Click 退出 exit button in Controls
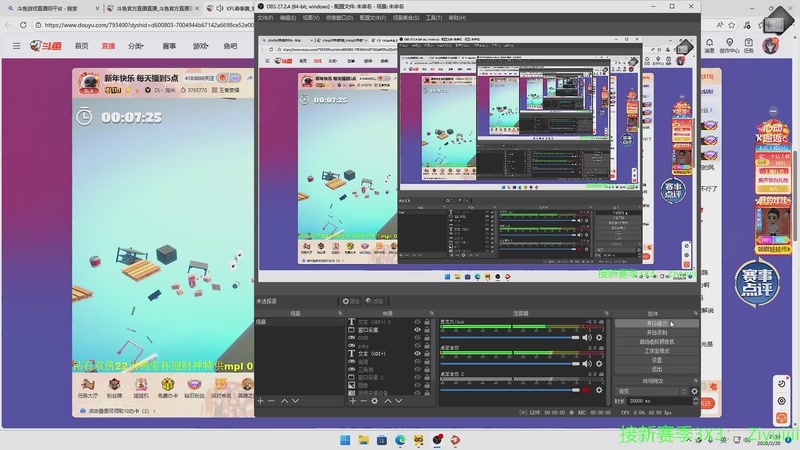 [657, 369]
